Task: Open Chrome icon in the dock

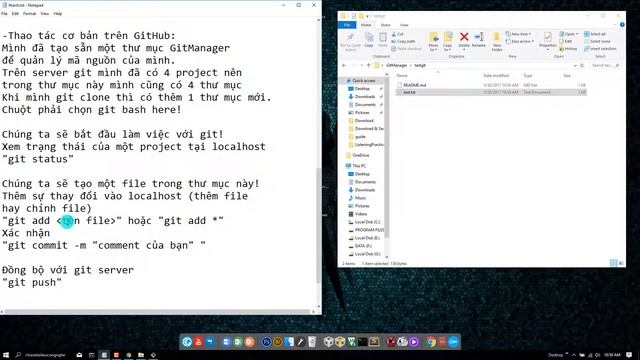Action: point(431,342)
